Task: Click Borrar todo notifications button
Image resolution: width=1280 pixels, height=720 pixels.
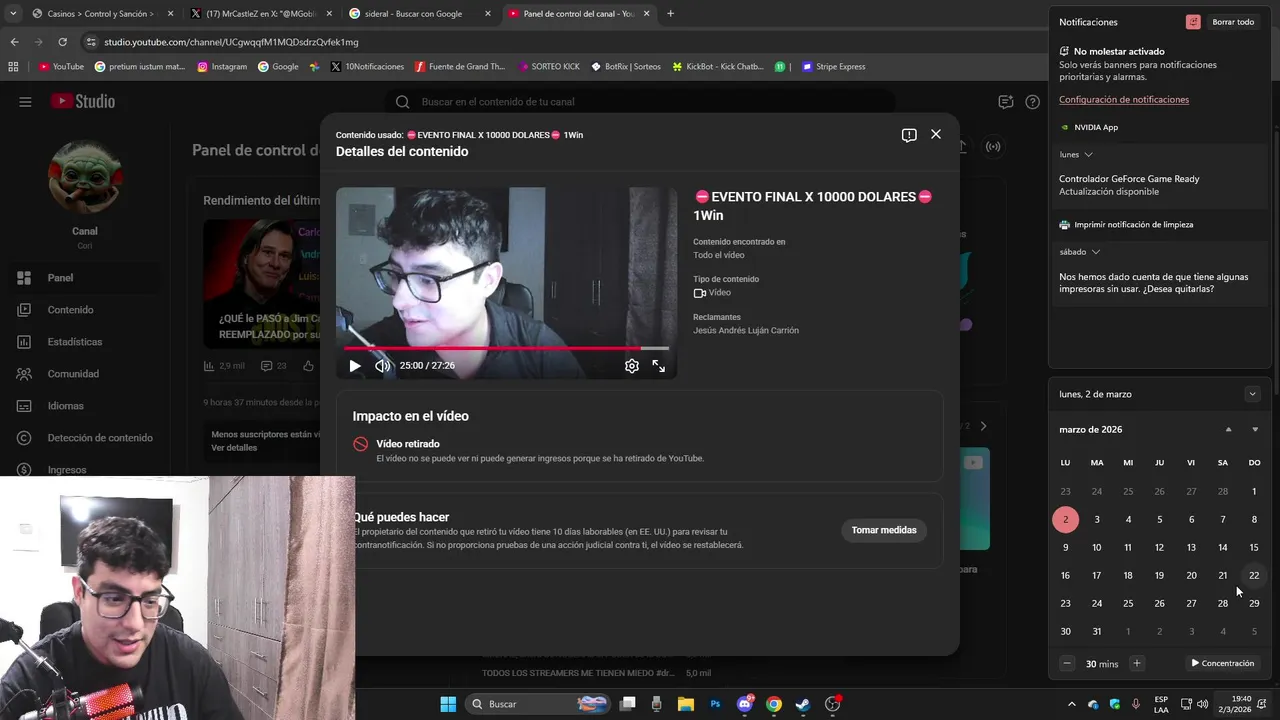Action: [x=1232, y=22]
